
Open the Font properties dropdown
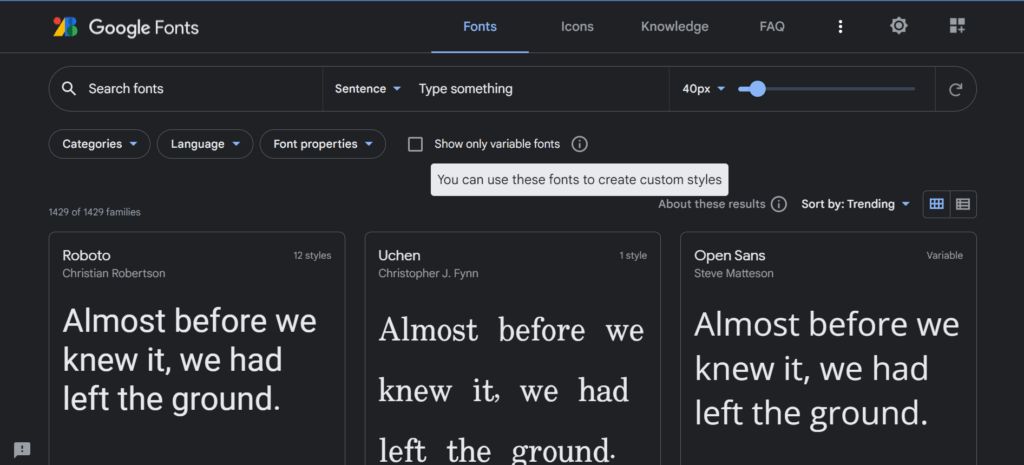(323, 144)
